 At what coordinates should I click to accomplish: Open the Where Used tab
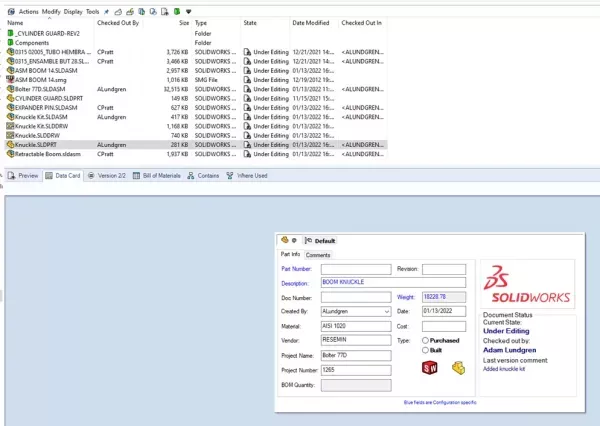[x=247, y=176]
